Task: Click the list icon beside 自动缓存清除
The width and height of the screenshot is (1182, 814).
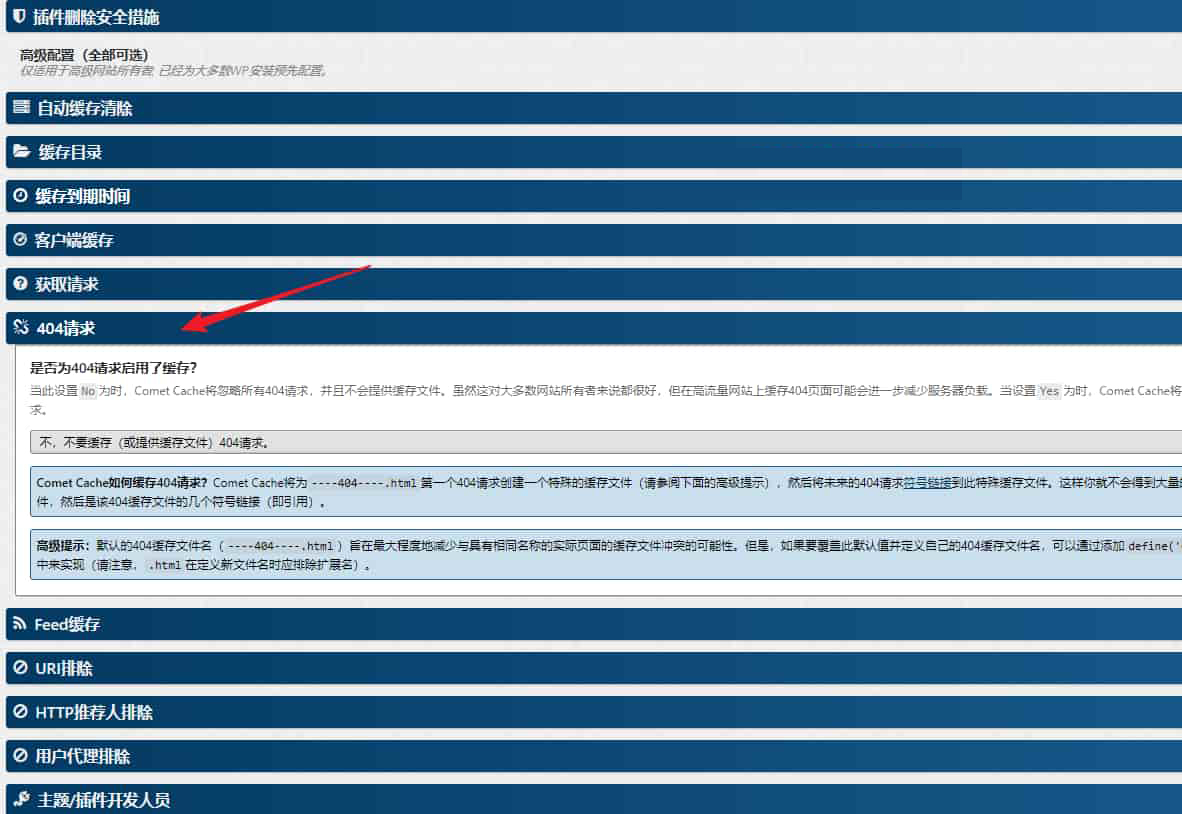Action: click(x=22, y=107)
